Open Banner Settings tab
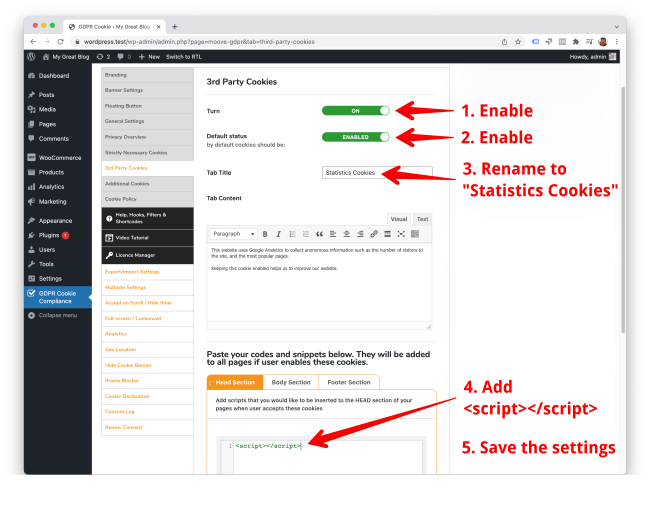The height and width of the screenshot is (506, 650). point(147,90)
